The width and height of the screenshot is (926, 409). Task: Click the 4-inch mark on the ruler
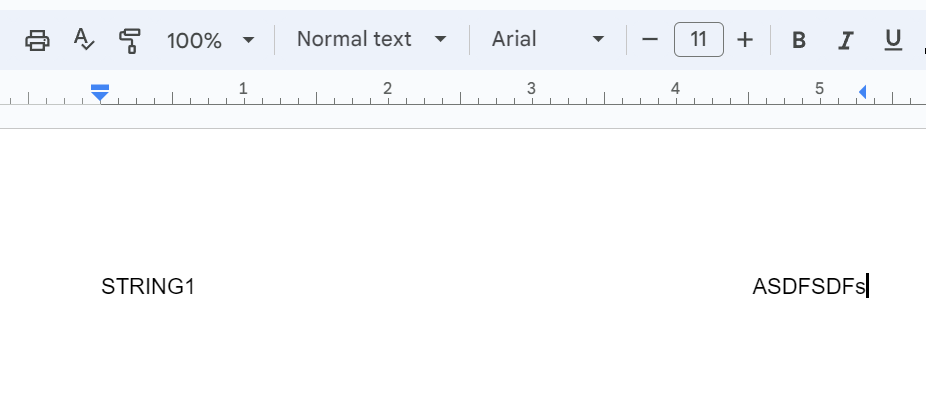click(675, 89)
